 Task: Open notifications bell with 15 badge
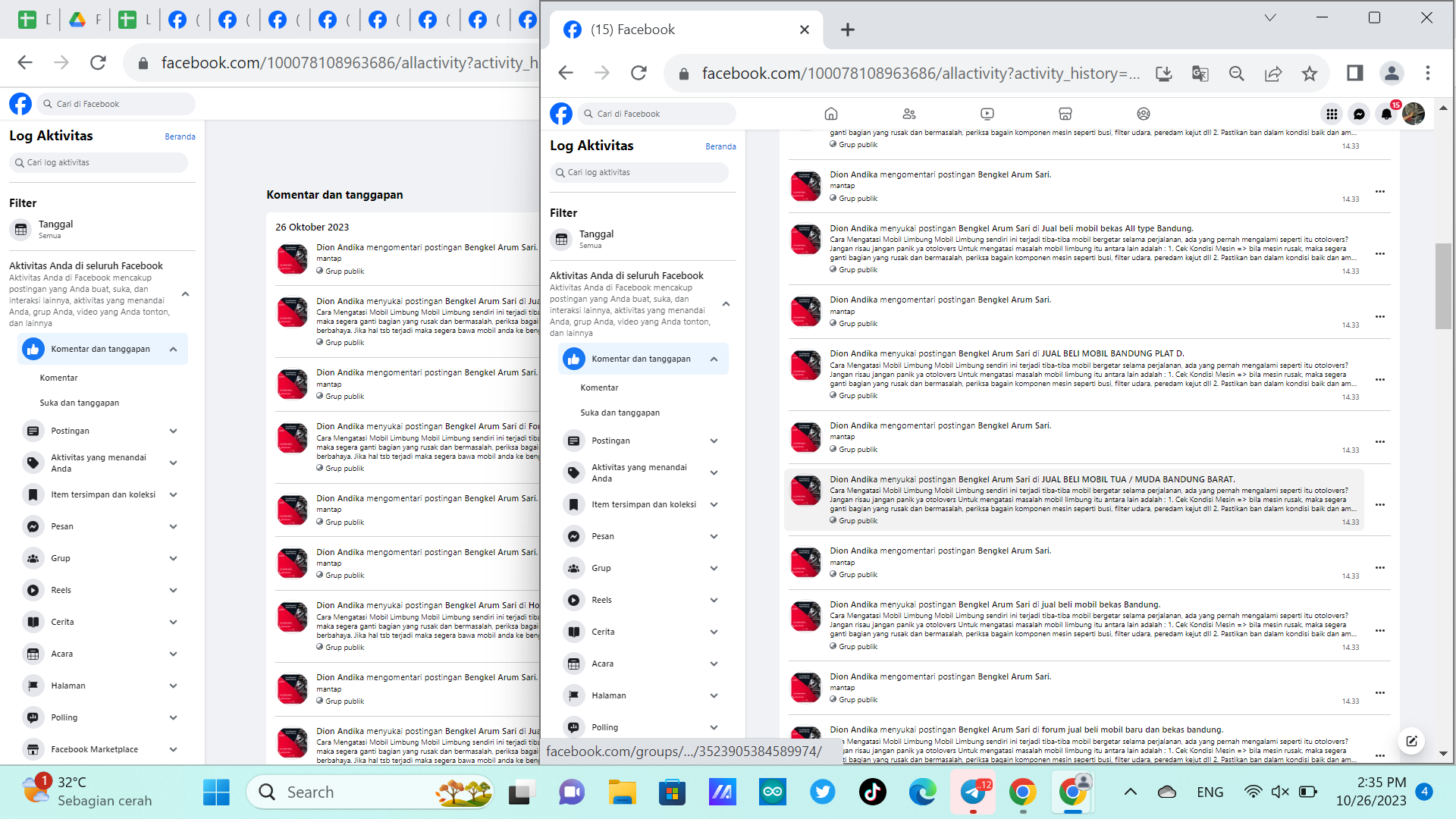tap(1386, 114)
